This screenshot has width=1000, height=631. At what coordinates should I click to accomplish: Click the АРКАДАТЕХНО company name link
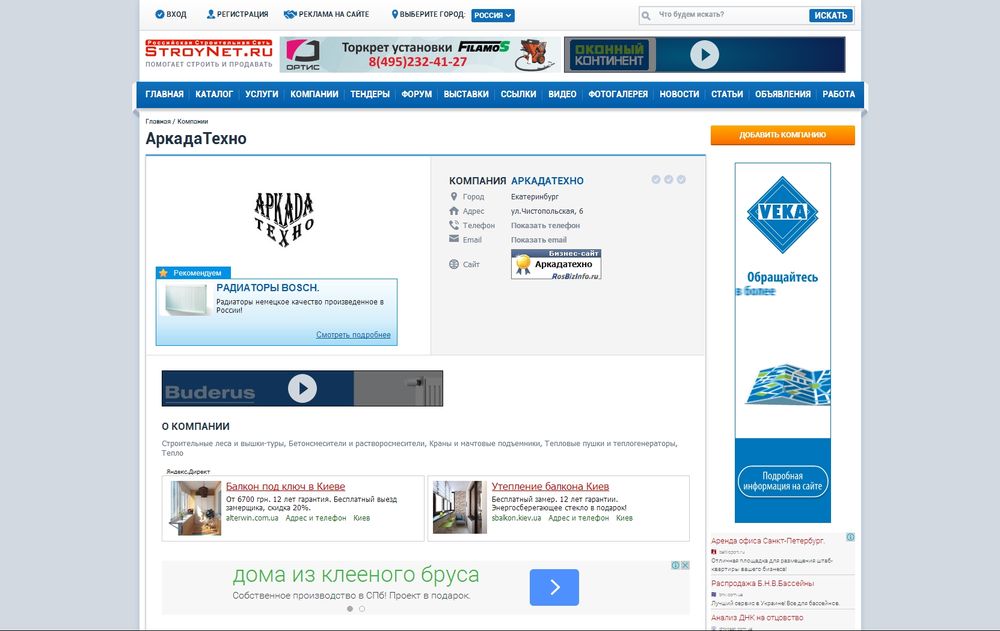pyautogui.click(x=547, y=181)
